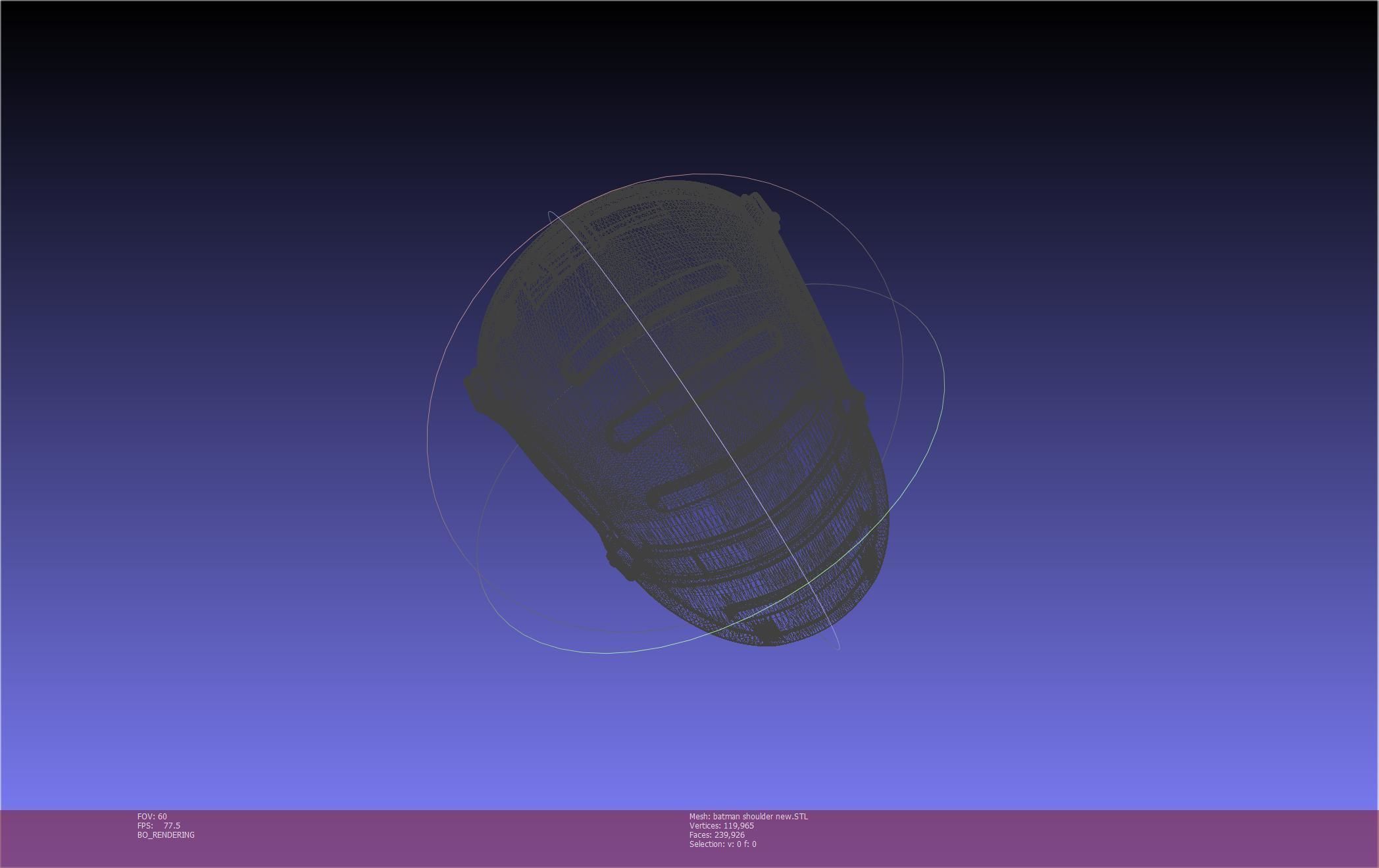Viewport: 1379px width, 868px height.
Task: Click the Selection: v: 0 f: 0 text
Action: (x=723, y=844)
